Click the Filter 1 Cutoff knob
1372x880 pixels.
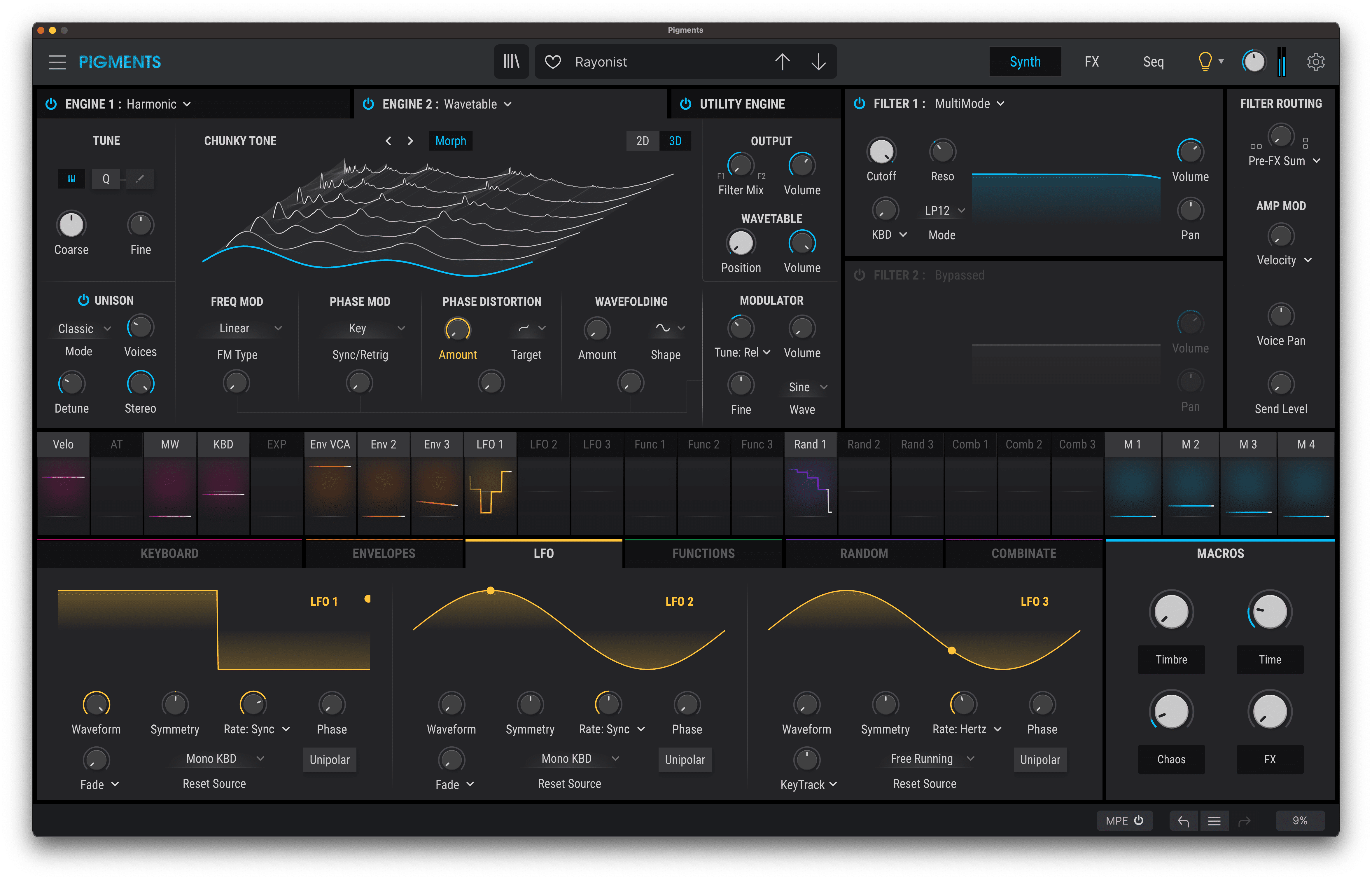coord(881,151)
